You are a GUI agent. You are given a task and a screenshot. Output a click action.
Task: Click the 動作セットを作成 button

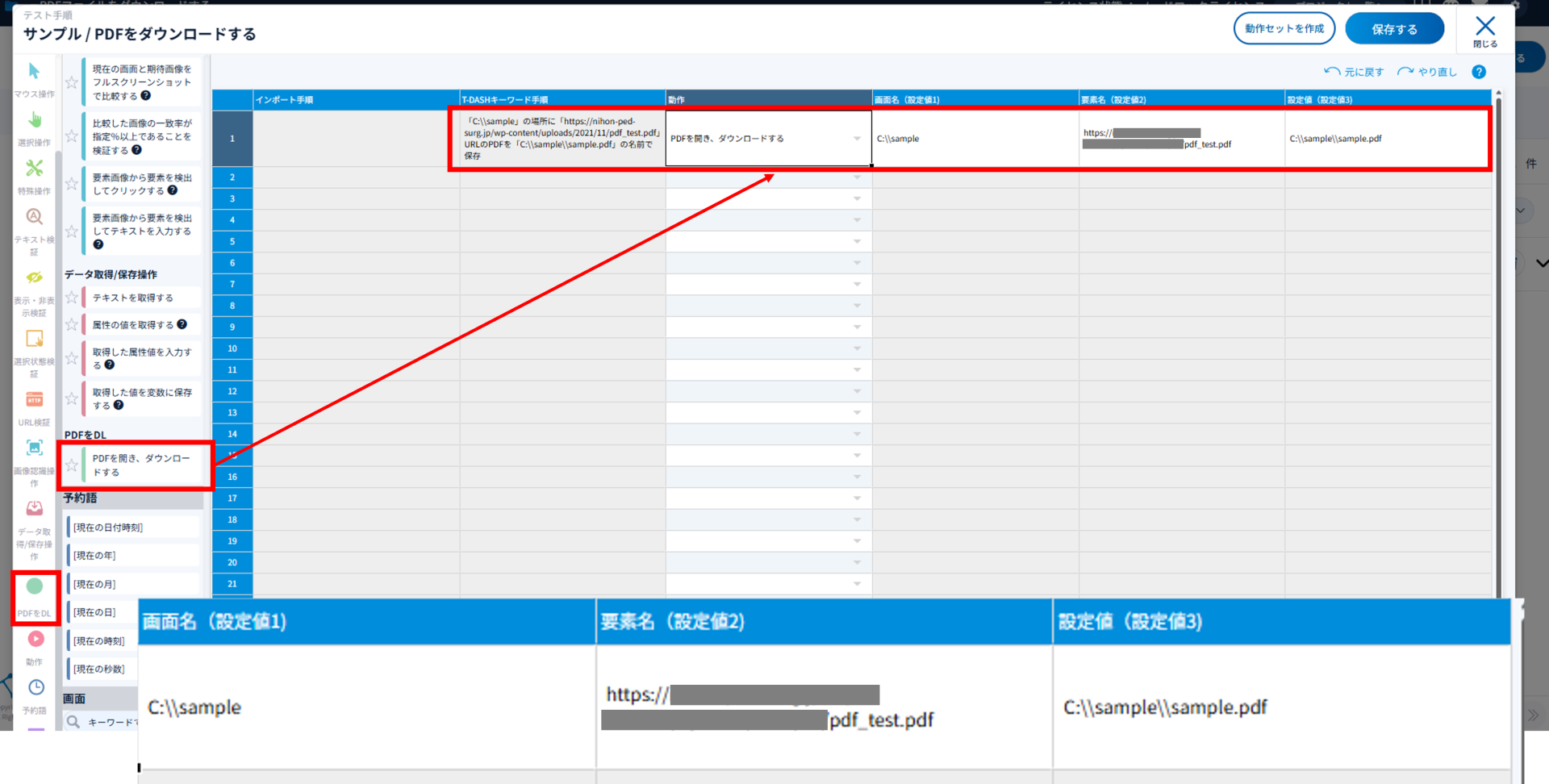click(x=1284, y=29)
